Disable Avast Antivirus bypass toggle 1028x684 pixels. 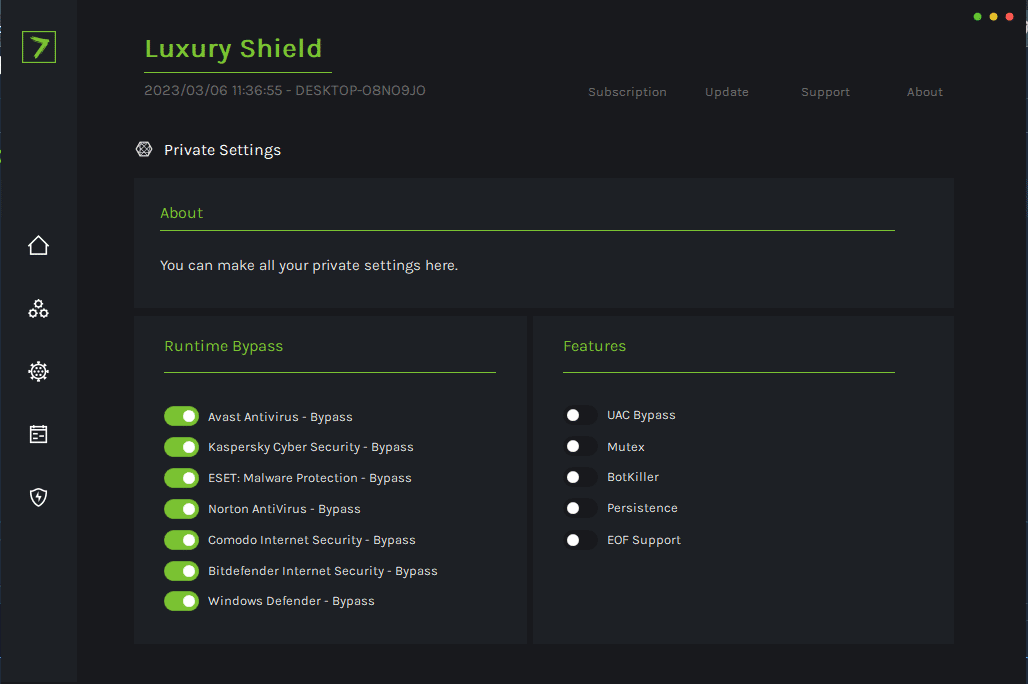click(x=182, y=416)
